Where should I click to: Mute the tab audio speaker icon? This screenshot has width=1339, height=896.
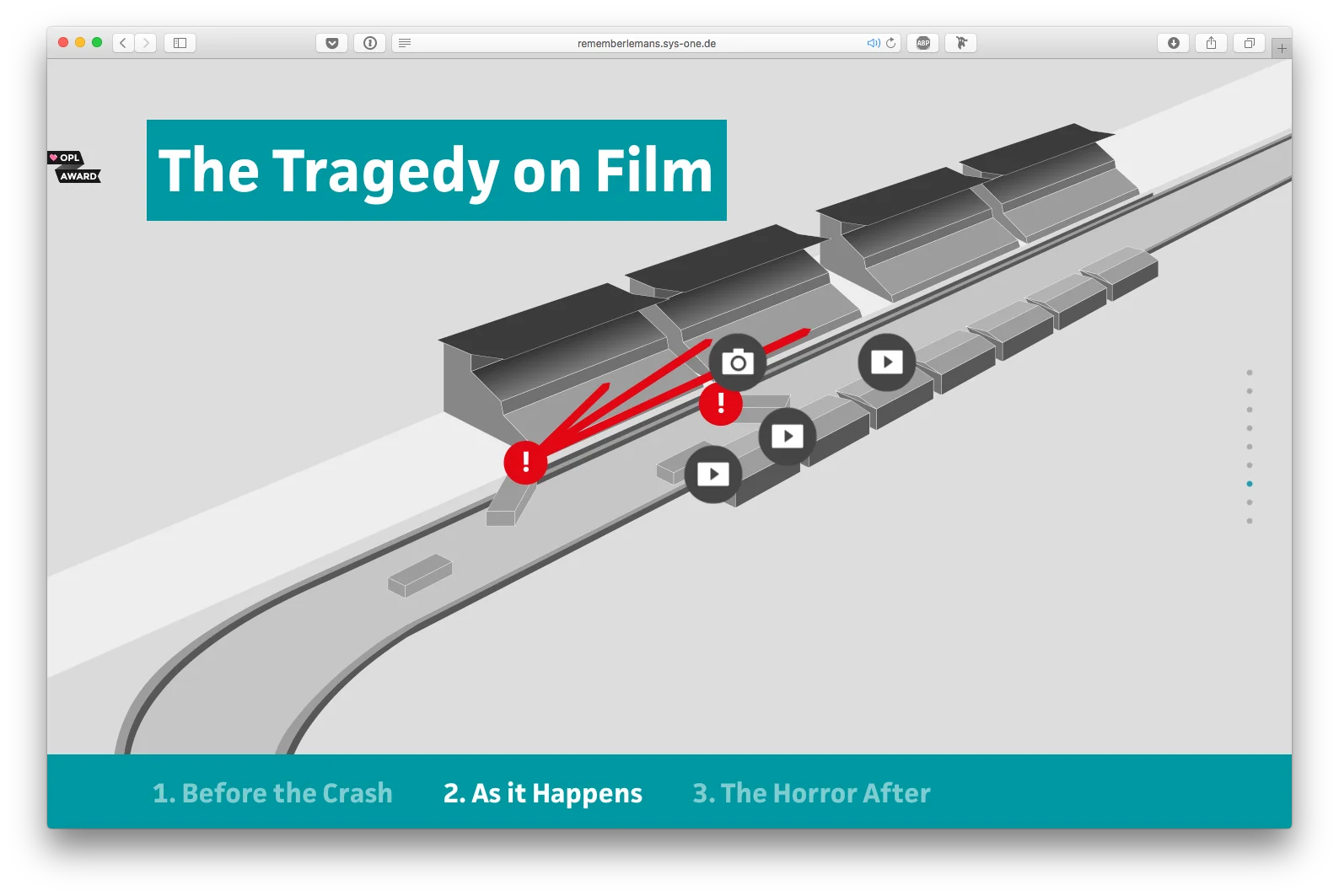(873, 43)
